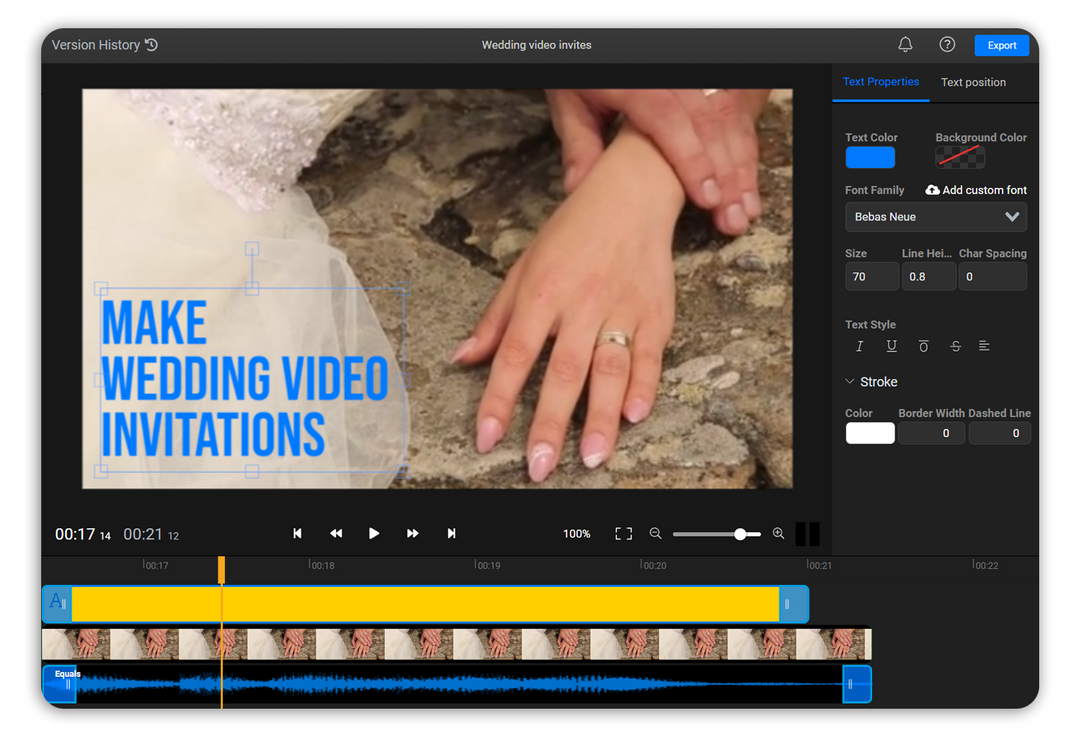Toggle fullscreen preview mode
This screenshot has height=737, width=1080.
point(622,533)
